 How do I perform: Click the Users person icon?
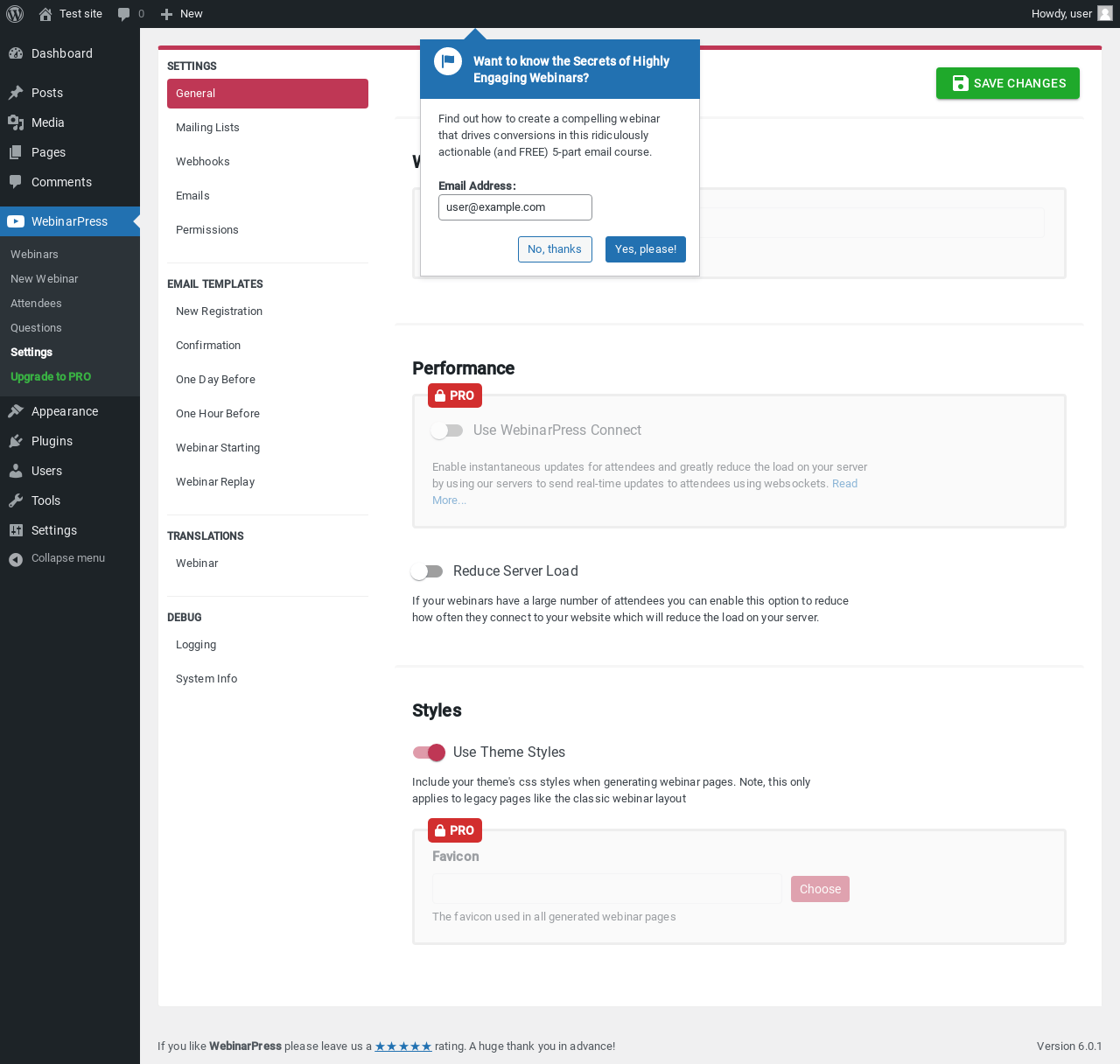tap(16, 471)
